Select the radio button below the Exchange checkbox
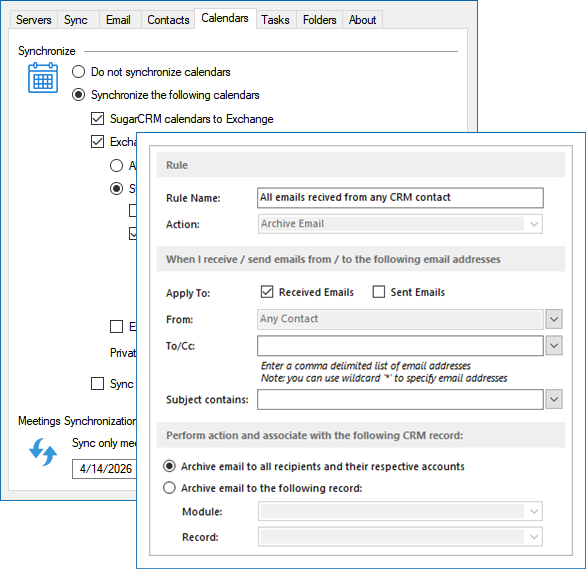Image resolution: width=586 pixels, height=570 pixels. [x=116, y=165]
